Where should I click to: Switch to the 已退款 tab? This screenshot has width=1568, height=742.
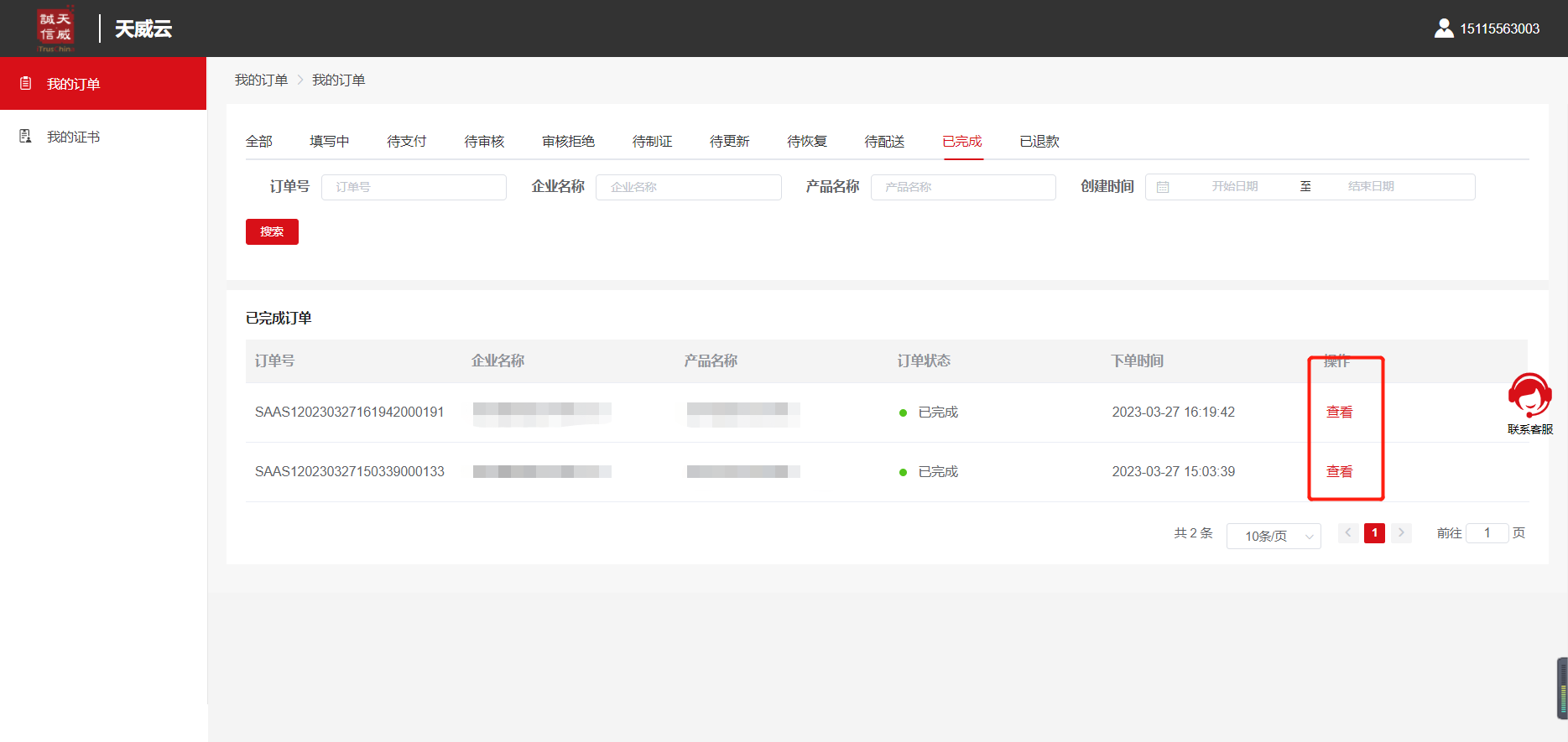point(1039,141)
